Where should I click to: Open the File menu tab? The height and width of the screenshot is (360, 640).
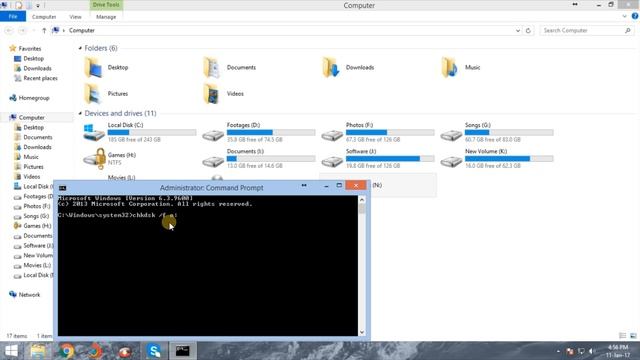tap(13, 16)
